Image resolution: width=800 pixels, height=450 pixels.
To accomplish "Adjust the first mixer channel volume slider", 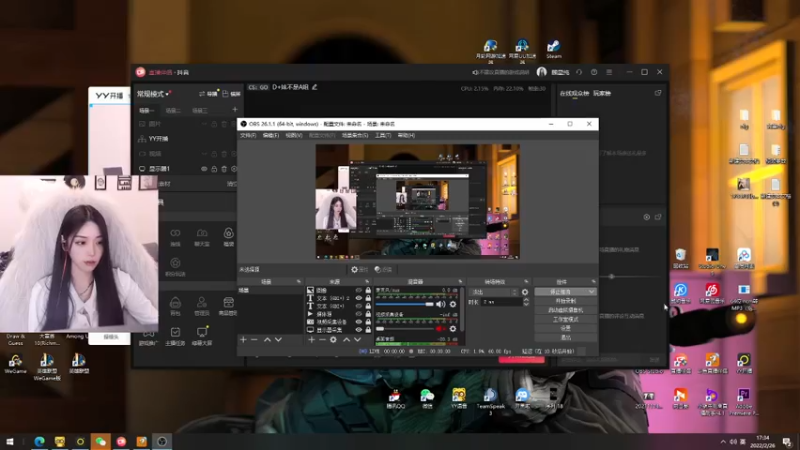I will tap(405, 304).
